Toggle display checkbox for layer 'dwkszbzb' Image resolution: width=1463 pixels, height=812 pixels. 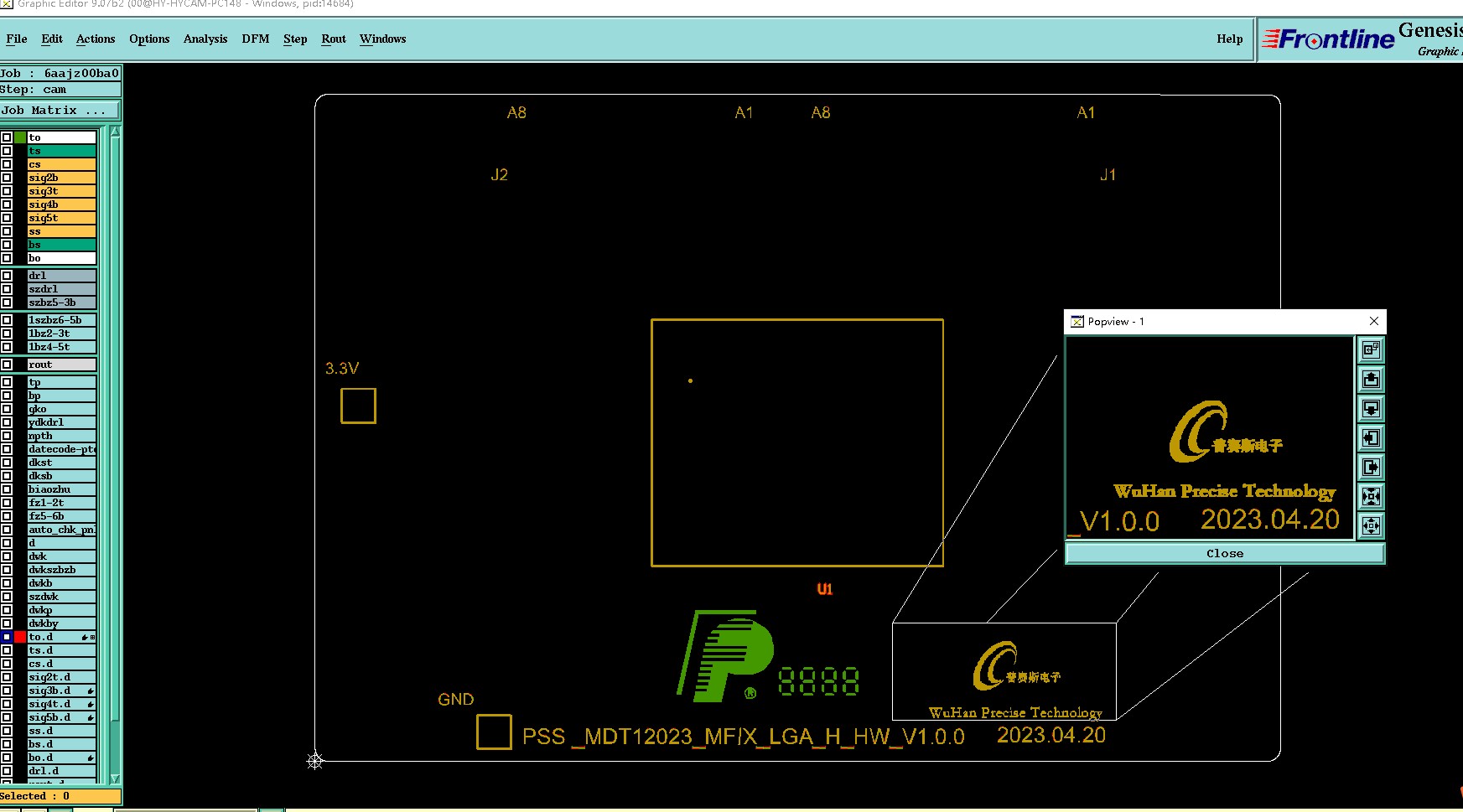[7, 570]
